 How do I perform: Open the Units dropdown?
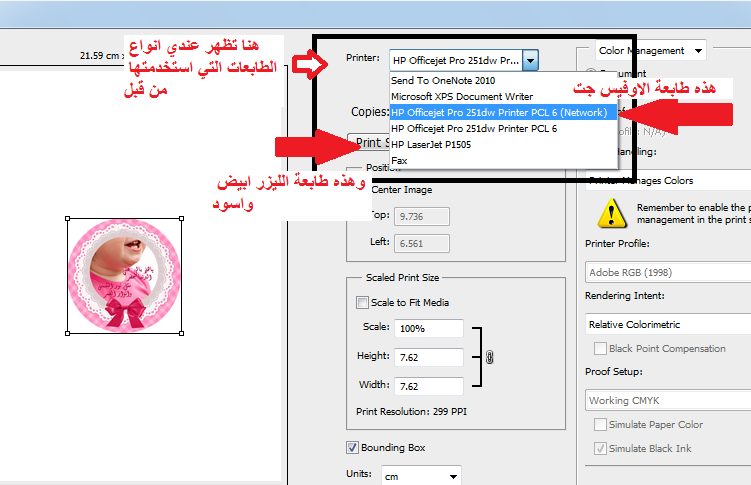tap(421, 476)
